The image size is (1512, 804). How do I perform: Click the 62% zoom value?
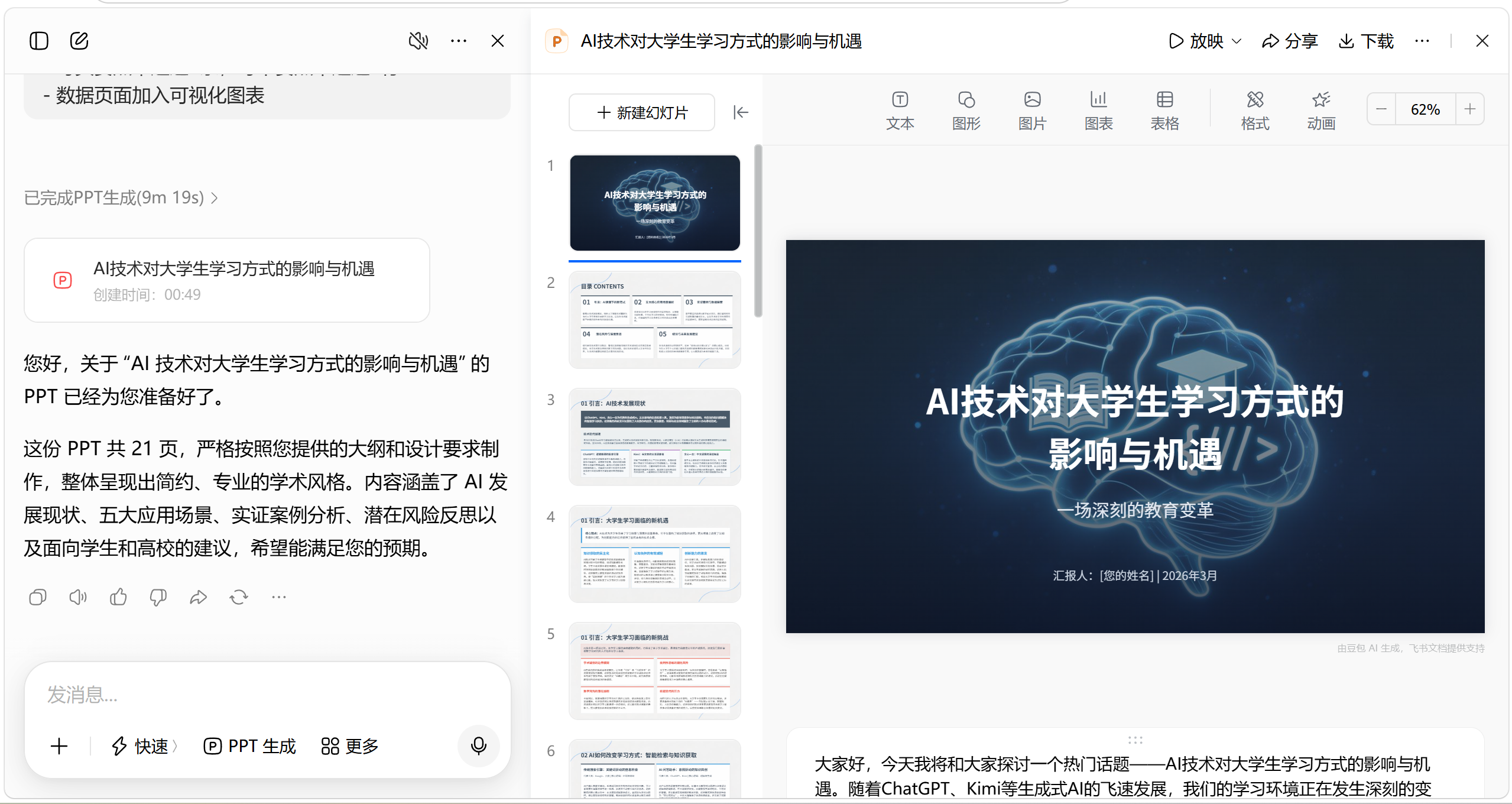tap(1425, 109)
